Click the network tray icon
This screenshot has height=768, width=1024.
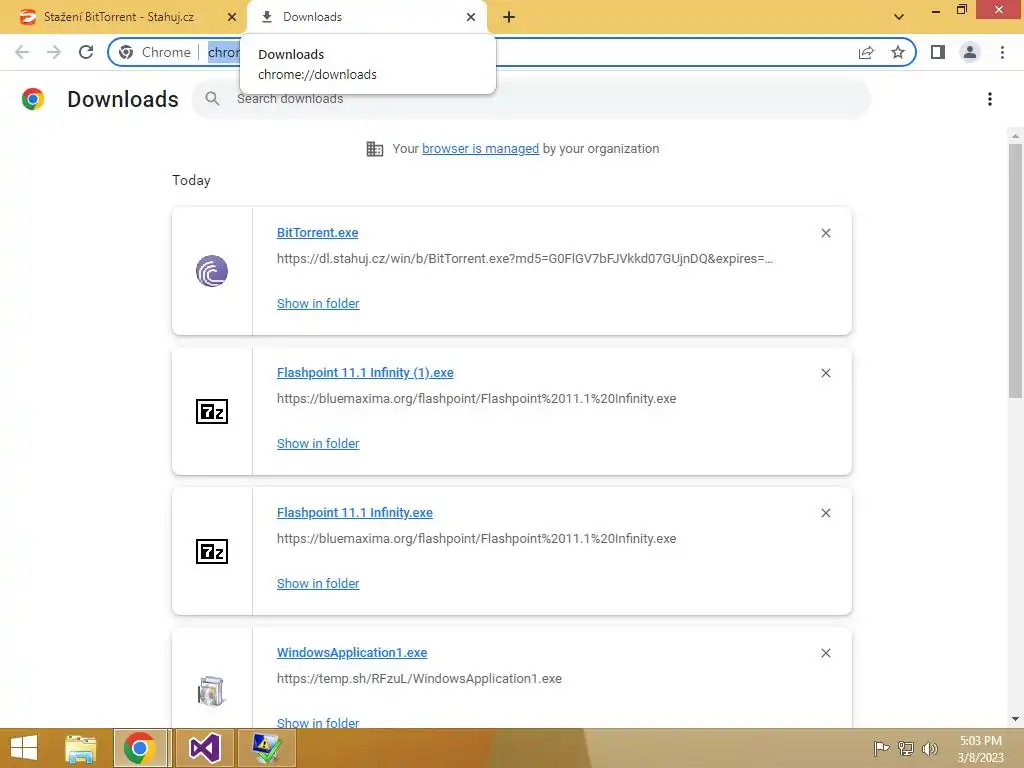point(906,748)
